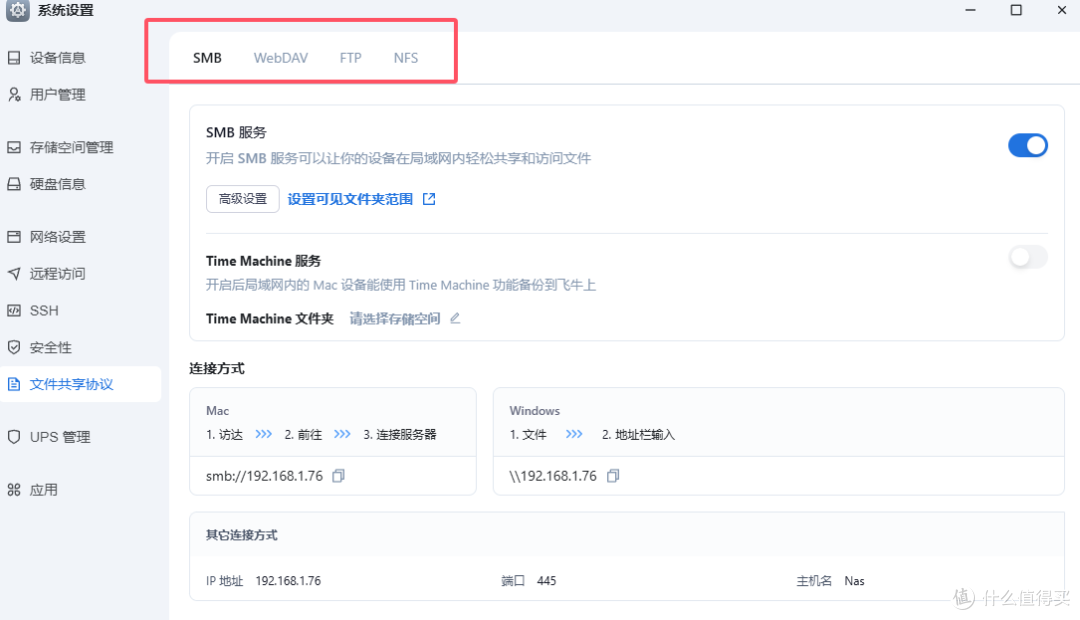Open the NFS tab
Screen dimensions: 1080x620
click(406, 58)
